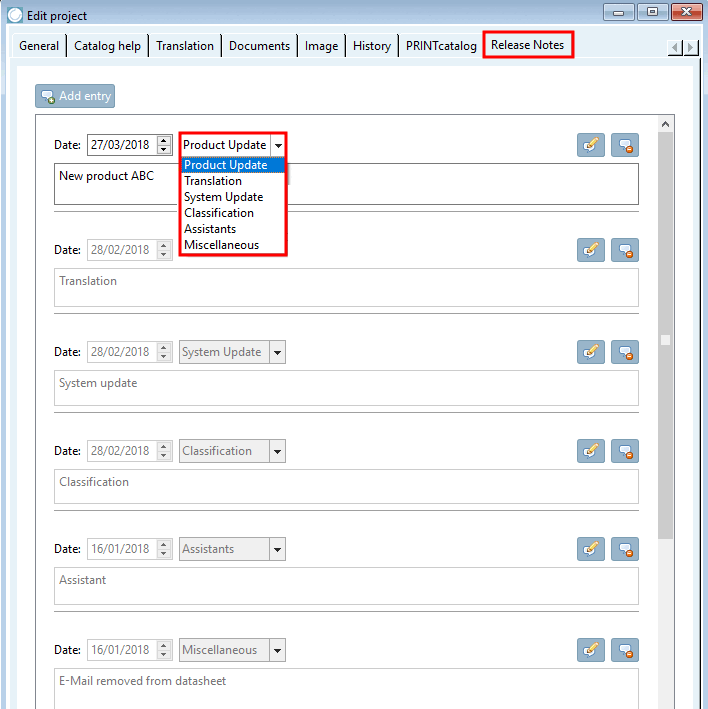Viewport: 708px width, 709px height.
Task: Collapse the Product Update dropdown arrow
Action: tap(278, 145)
